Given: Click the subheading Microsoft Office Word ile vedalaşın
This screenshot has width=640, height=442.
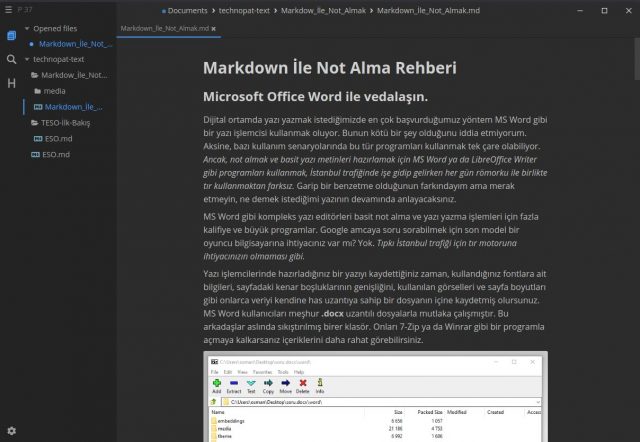Looking at the screenshot, I should pos(316,97).
